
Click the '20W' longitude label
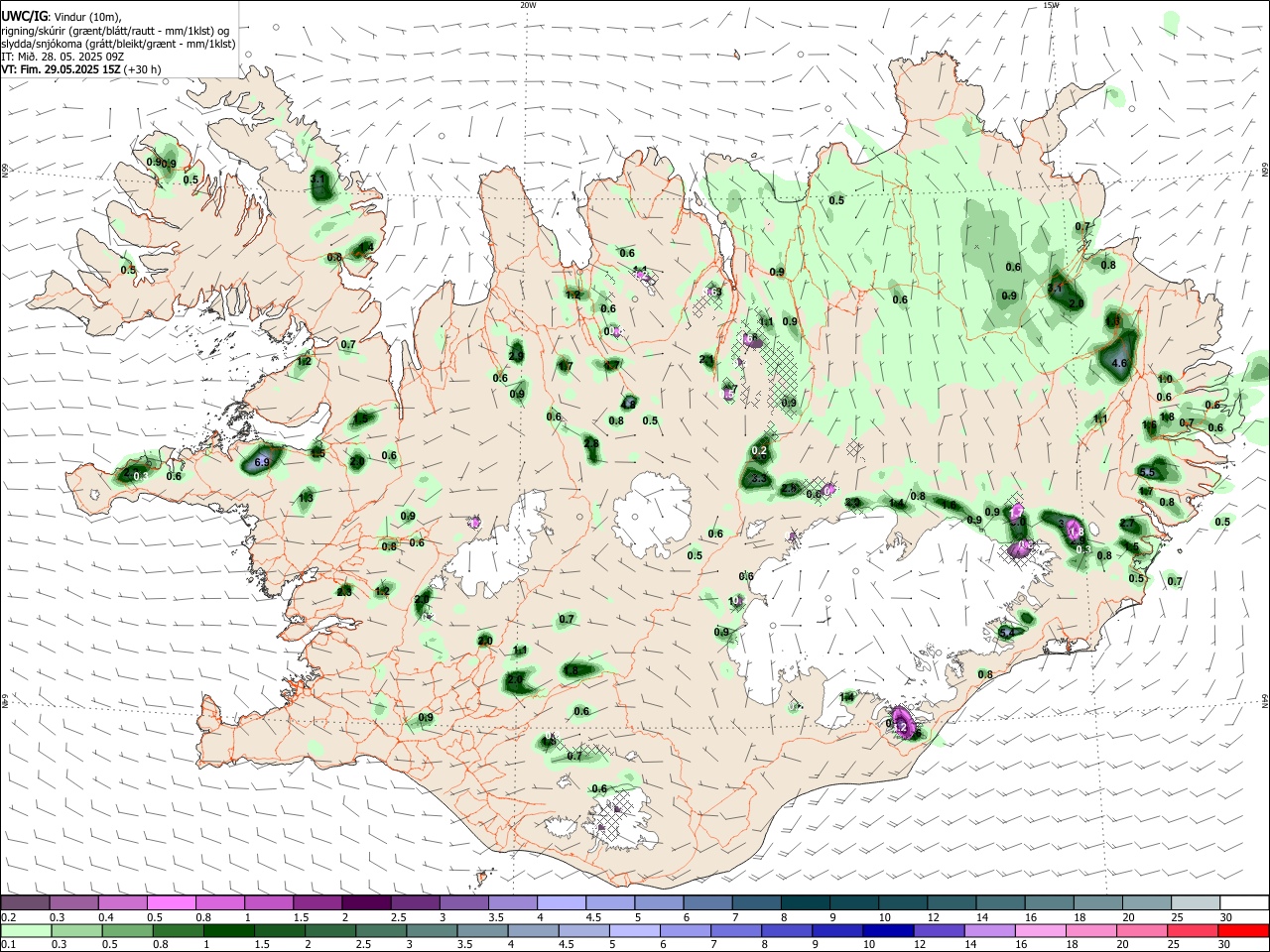click(528, 5)
